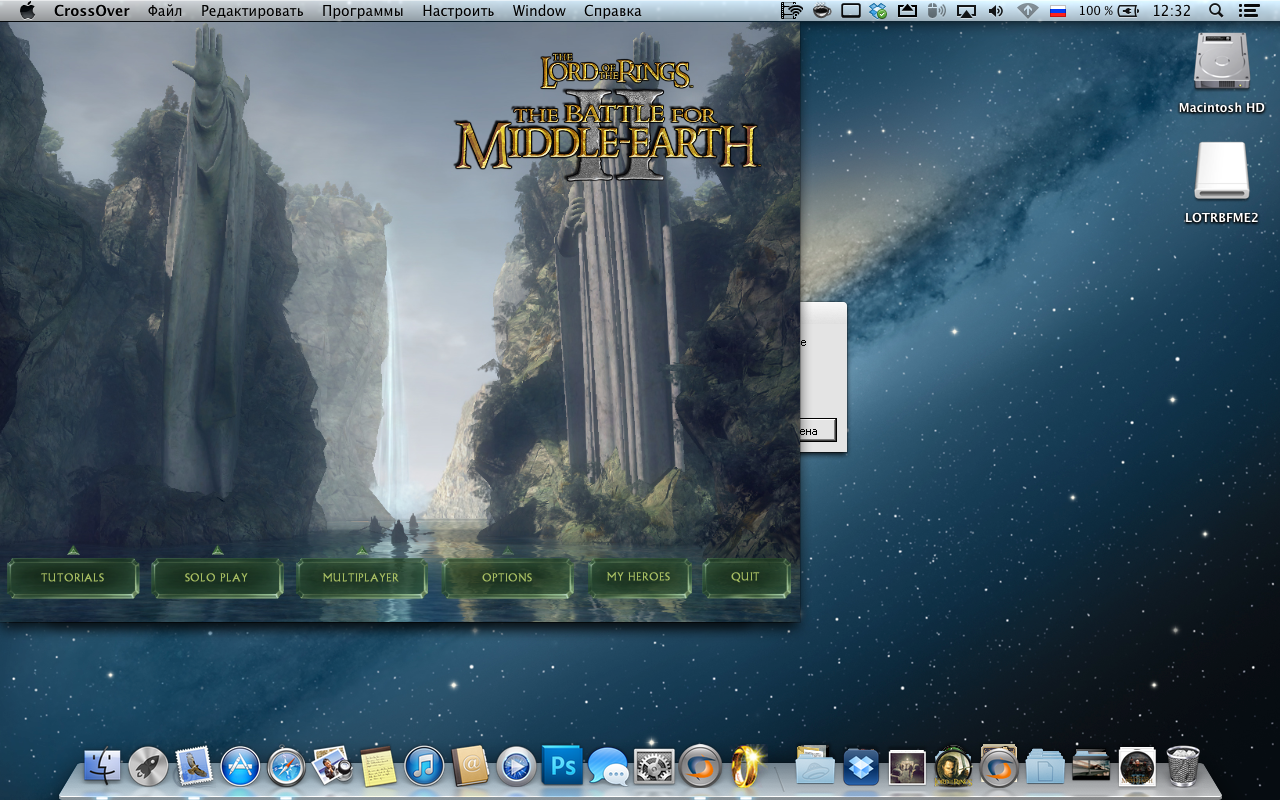The image size is (1280, 800).
Task: Open AirPlay display menu bar icon
Action: [966, 11]
